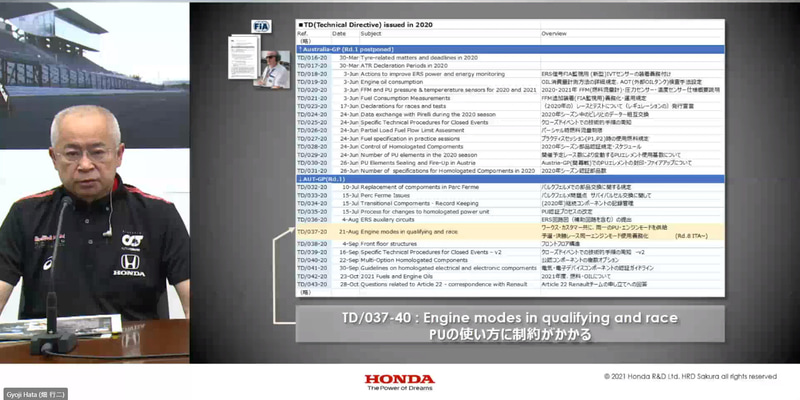Click the Gyoji Hata participant name label
This screenshot has height=400, width=800.
point(34,394)
